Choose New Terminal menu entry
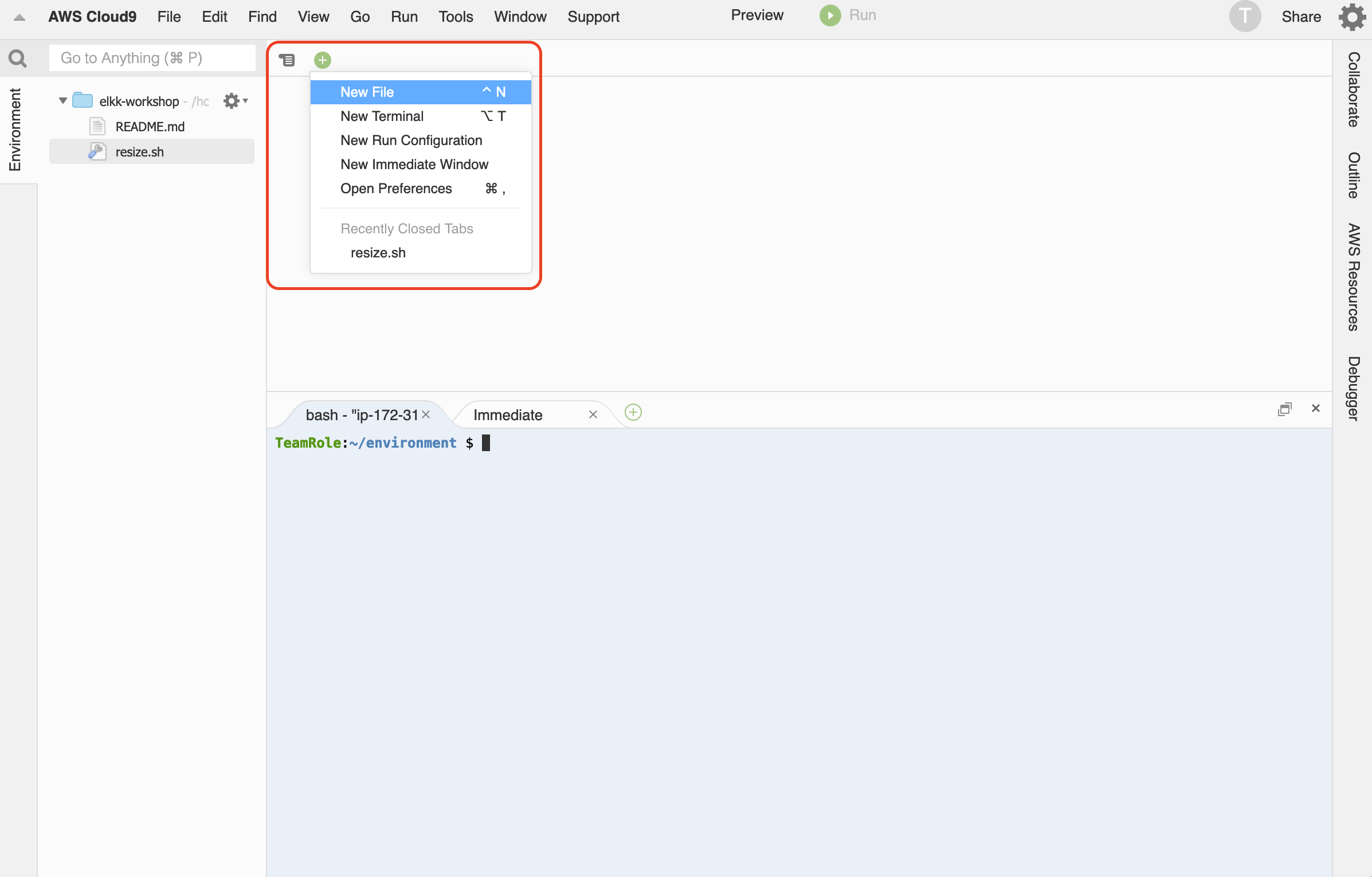Image resolution: width=1372 pixels, height=877 pixels. [x=421, y=116]
